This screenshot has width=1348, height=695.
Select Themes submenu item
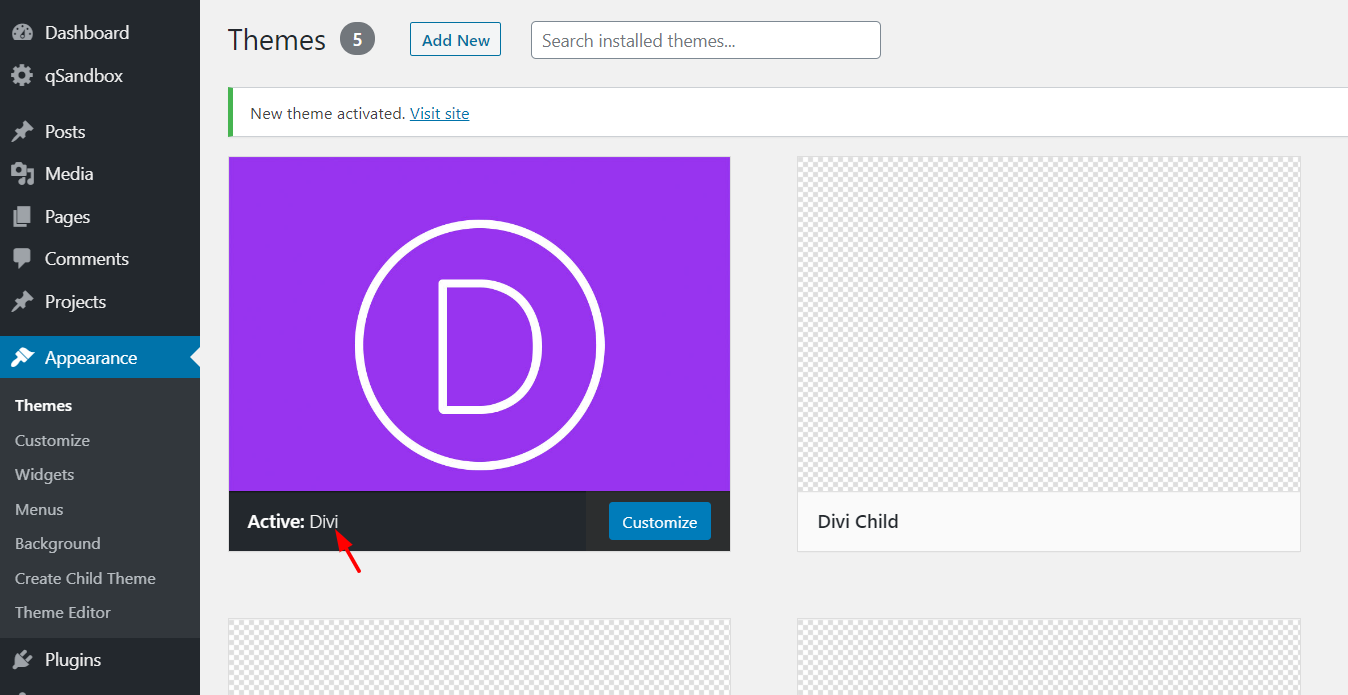44,405
